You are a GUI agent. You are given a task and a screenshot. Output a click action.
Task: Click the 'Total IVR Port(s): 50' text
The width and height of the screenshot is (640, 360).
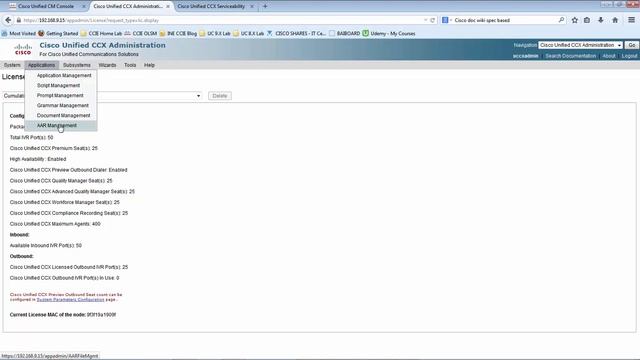tap(31, 138)
